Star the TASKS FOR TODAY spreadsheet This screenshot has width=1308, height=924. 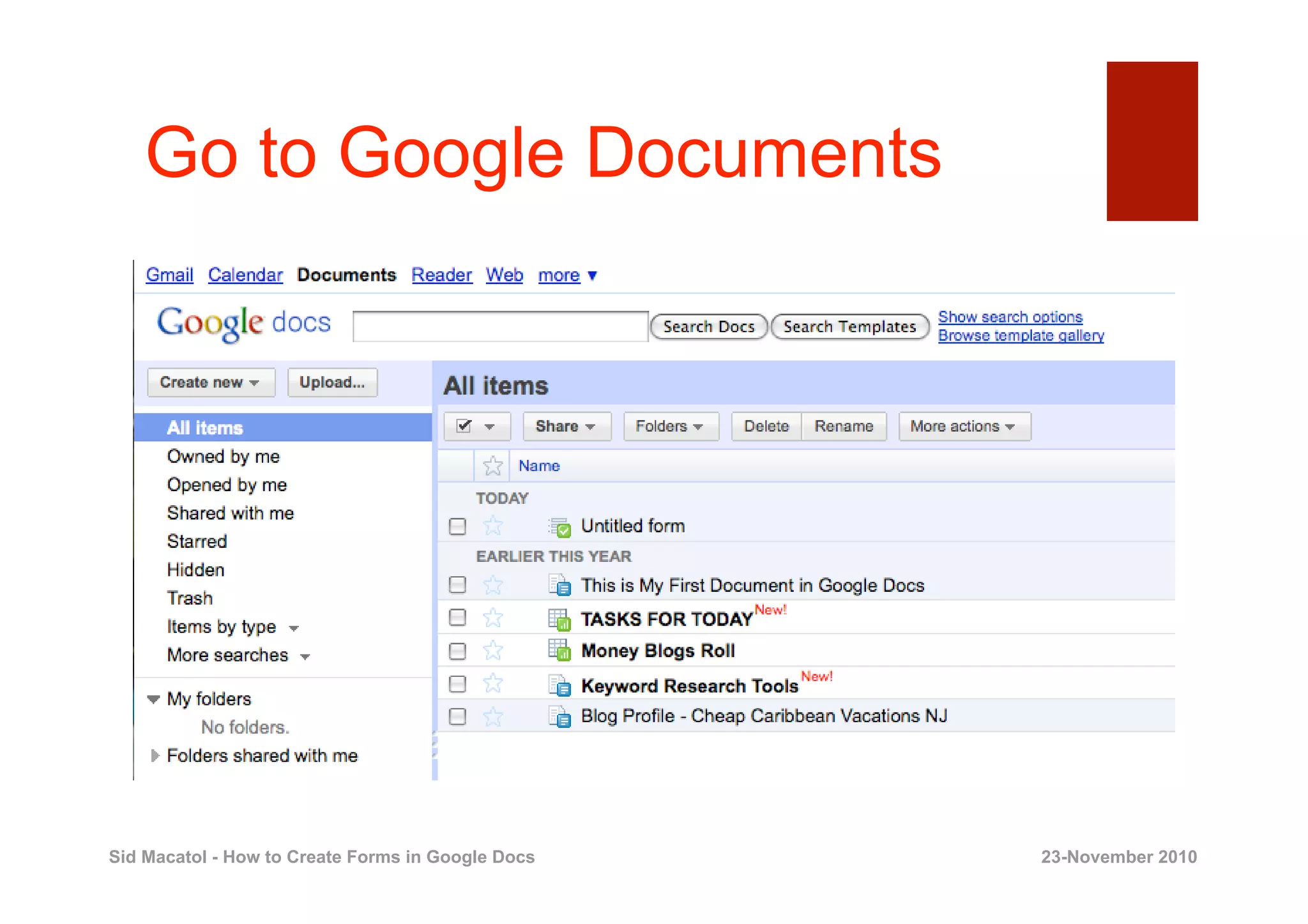[492, 617]
